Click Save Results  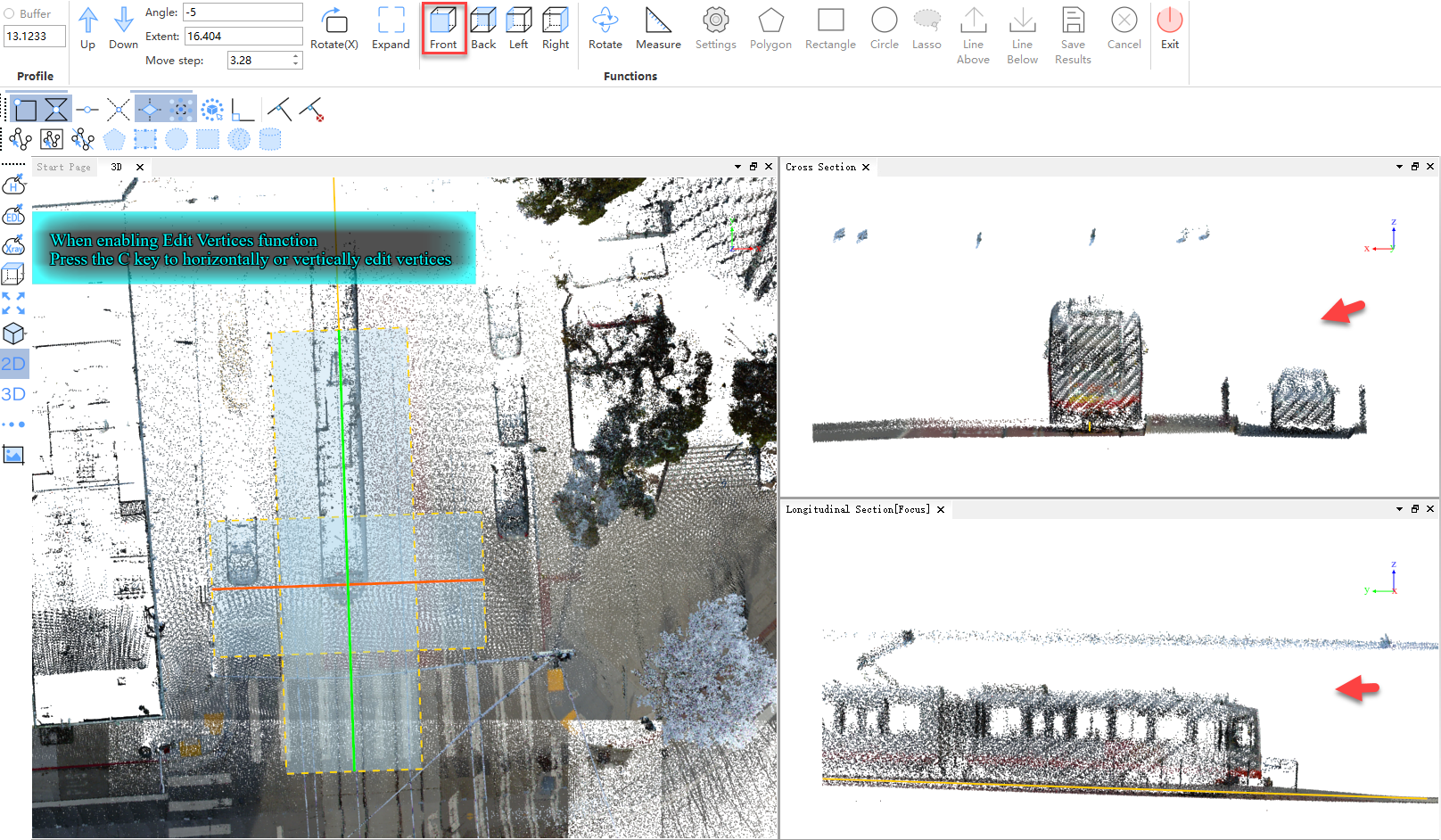[1073, 36]
